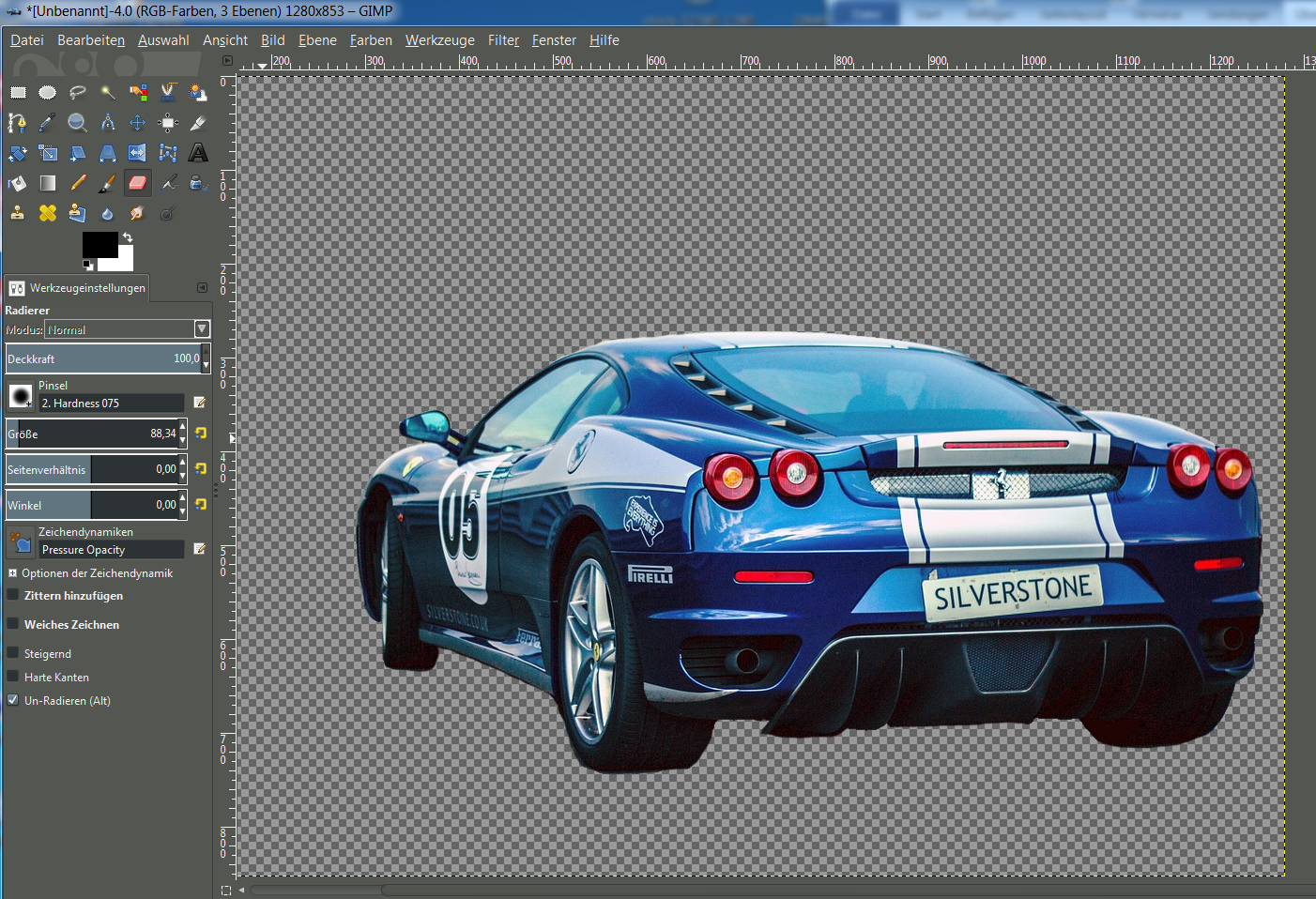Open the Modus dropdown

[x=201, y=329]
